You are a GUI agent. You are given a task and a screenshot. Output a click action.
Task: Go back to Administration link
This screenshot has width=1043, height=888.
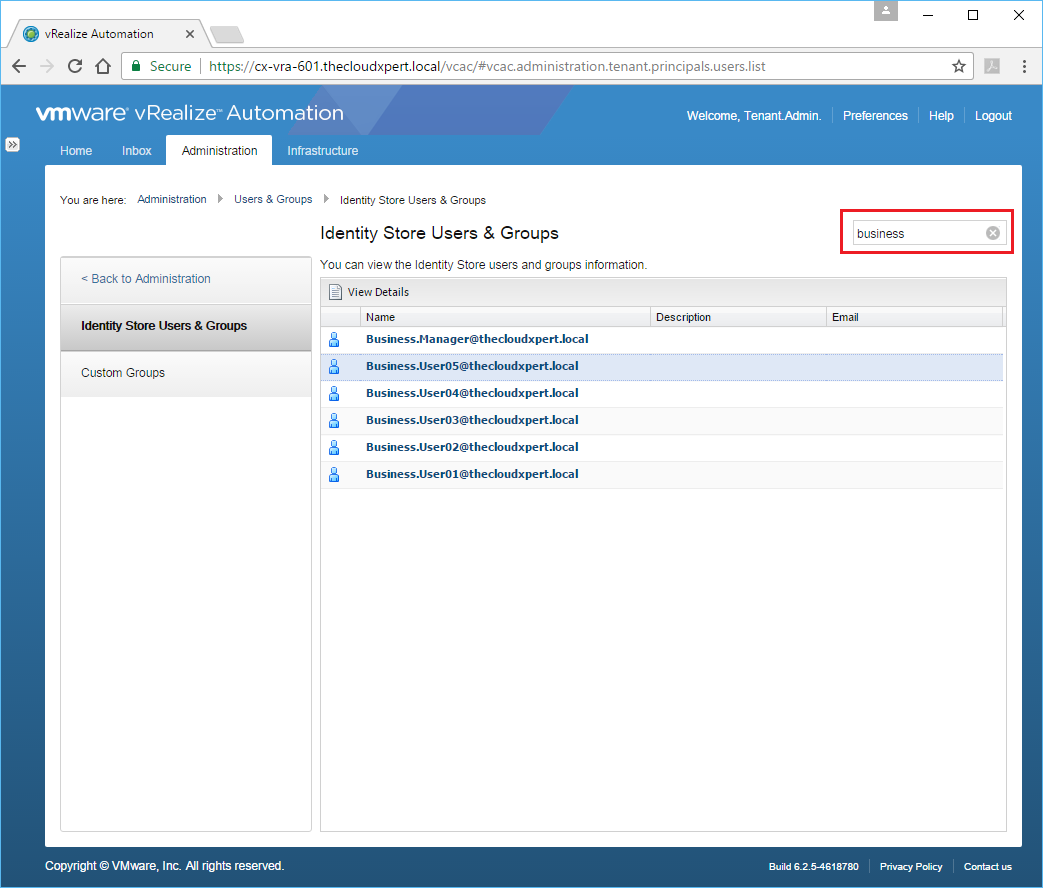[146, 279]
